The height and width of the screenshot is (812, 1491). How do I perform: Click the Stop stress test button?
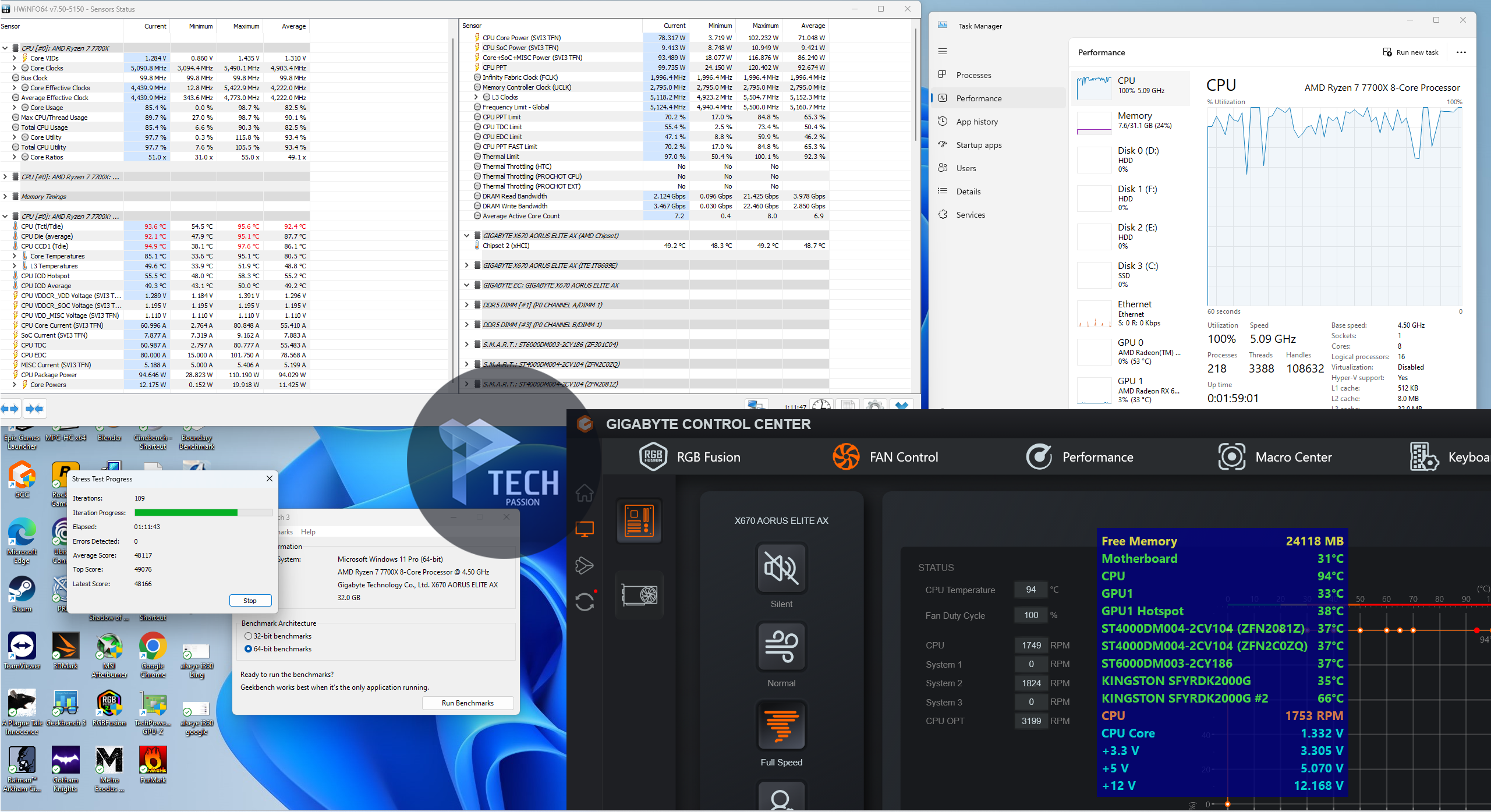(x=250, y=601)
